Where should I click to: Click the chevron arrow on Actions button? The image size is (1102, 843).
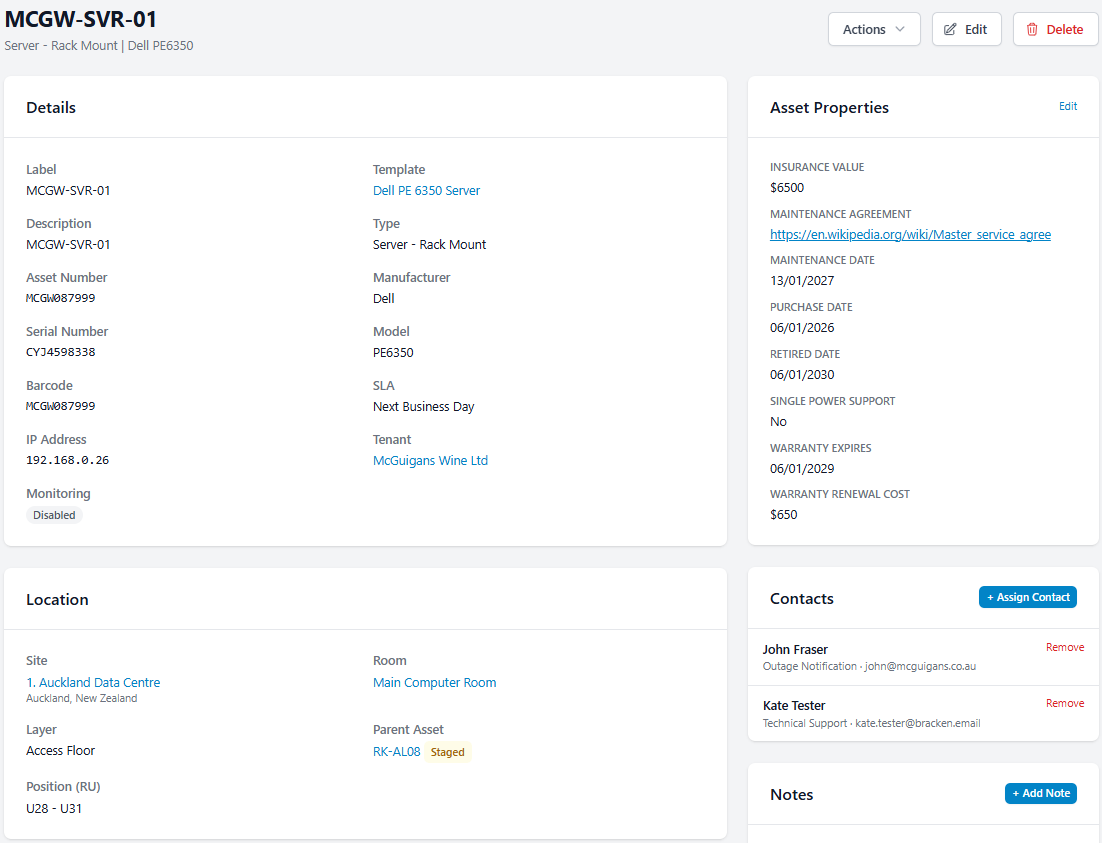coord(900,30)
